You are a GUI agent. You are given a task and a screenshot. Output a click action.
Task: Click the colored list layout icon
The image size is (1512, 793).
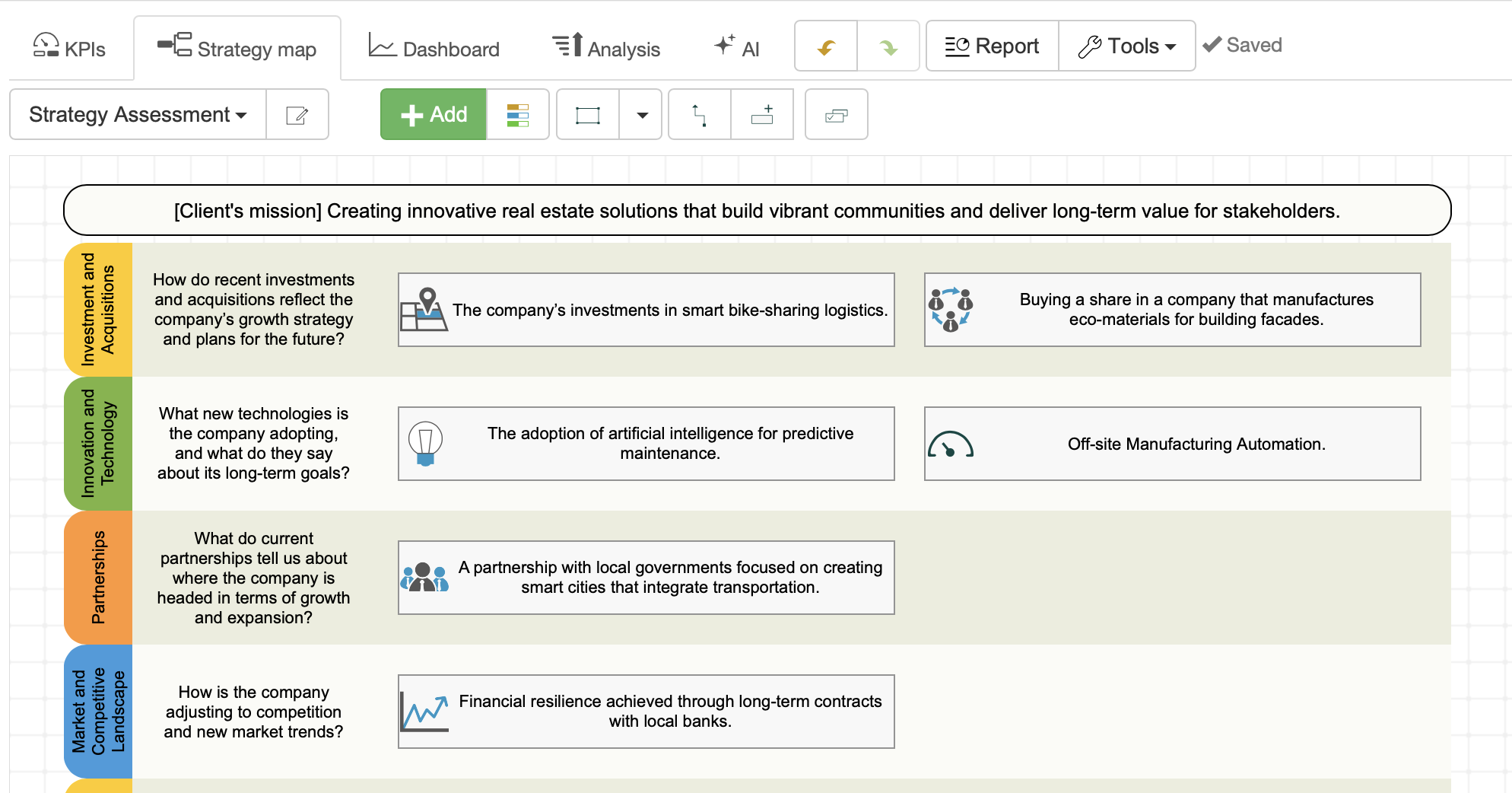(x=517, y=115)
